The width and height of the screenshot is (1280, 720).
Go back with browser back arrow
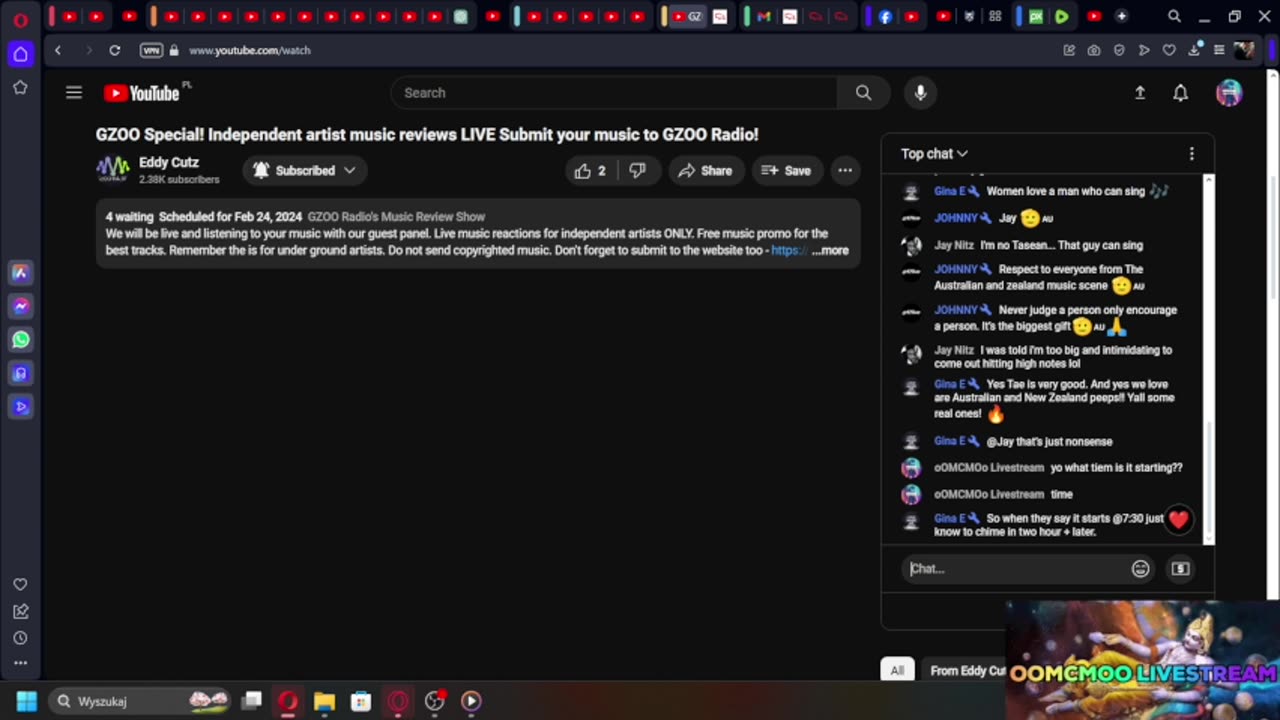58,50
